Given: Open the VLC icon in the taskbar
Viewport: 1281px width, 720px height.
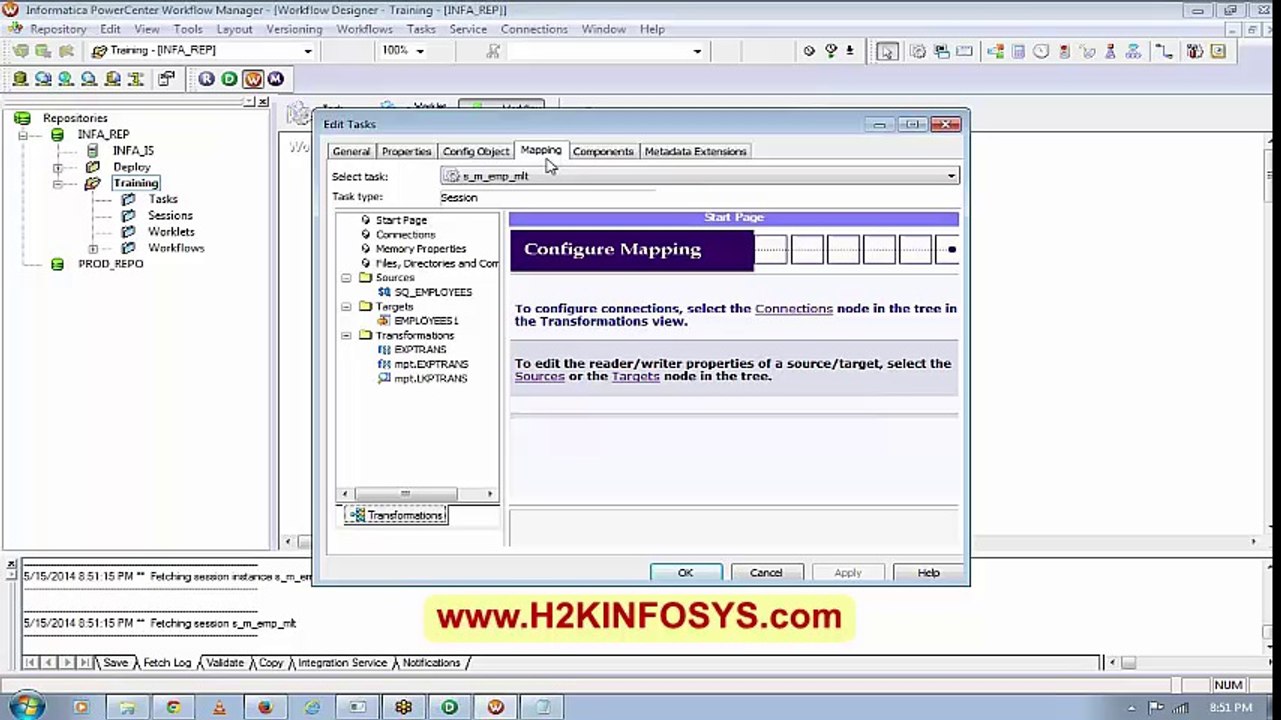Looking at the screenshot, I should pyautogui.click(x=219, y=707).
